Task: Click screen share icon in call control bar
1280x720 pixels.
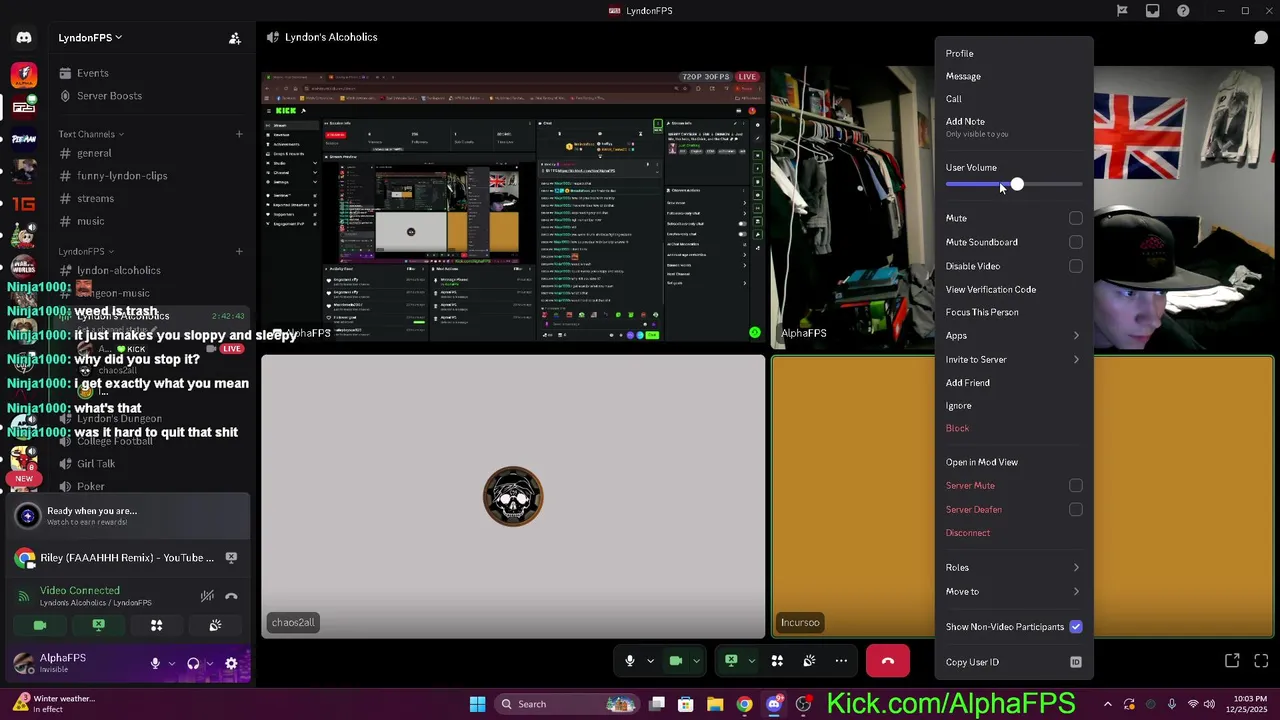Action: click(x=731, y=661)
